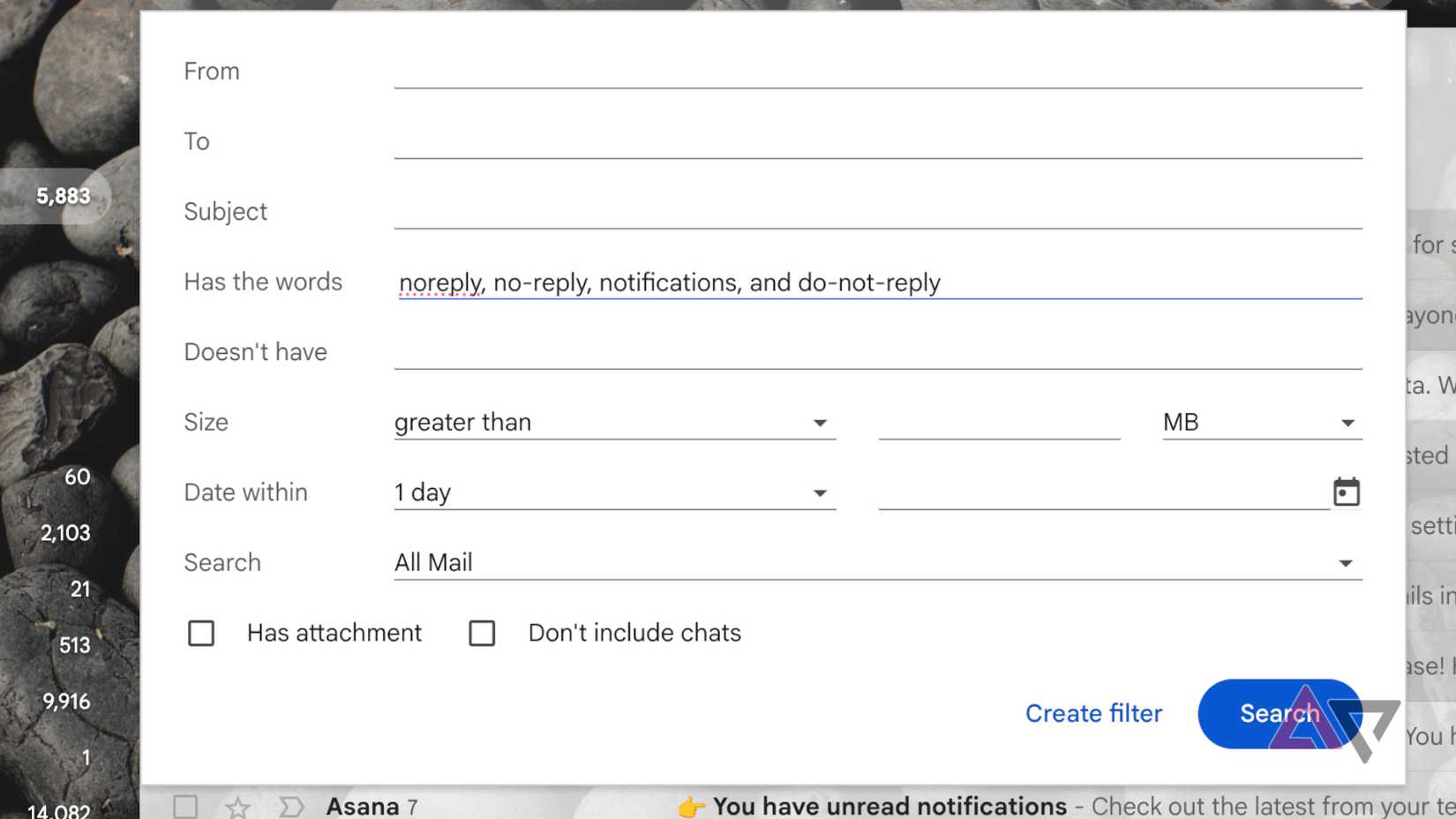
Task: Tick the Asana email selection checkbox
Action: point(185,807)
